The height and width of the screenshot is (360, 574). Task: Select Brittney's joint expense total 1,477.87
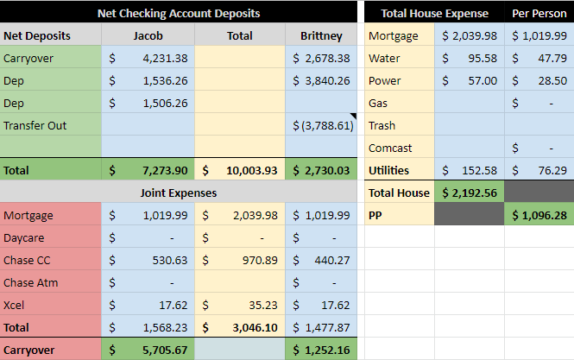pos(321,326)
